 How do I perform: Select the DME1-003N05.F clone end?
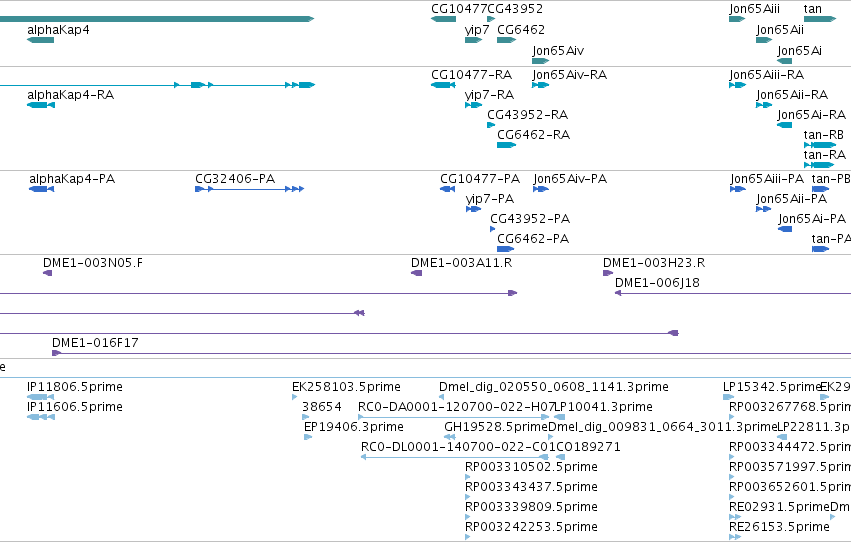pyautogui.click(x=93, y=263)
